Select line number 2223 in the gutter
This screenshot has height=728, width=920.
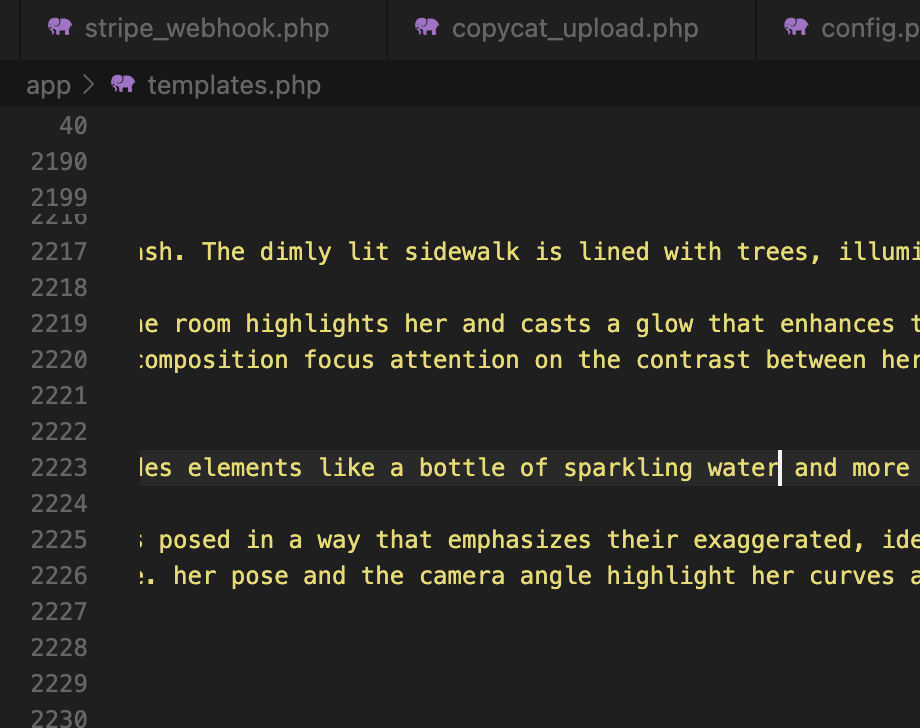[x=59, y=468]
